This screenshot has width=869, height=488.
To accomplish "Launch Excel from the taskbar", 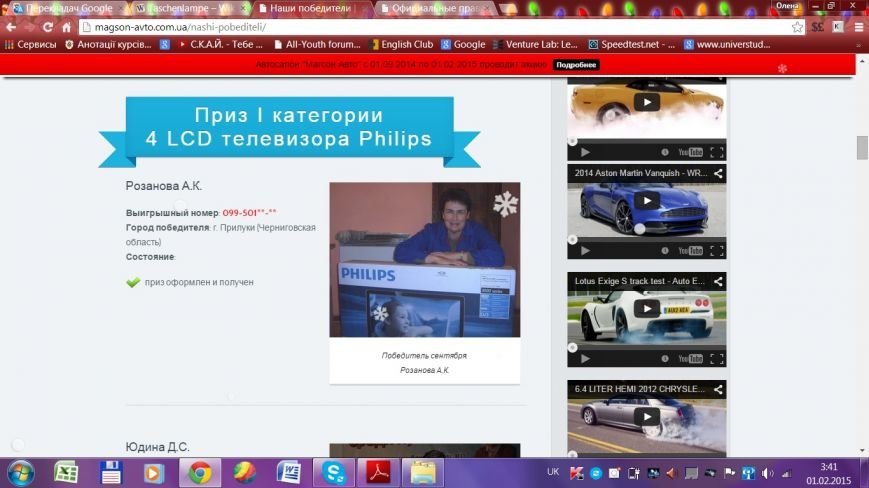I will click(x=66, y=473).
